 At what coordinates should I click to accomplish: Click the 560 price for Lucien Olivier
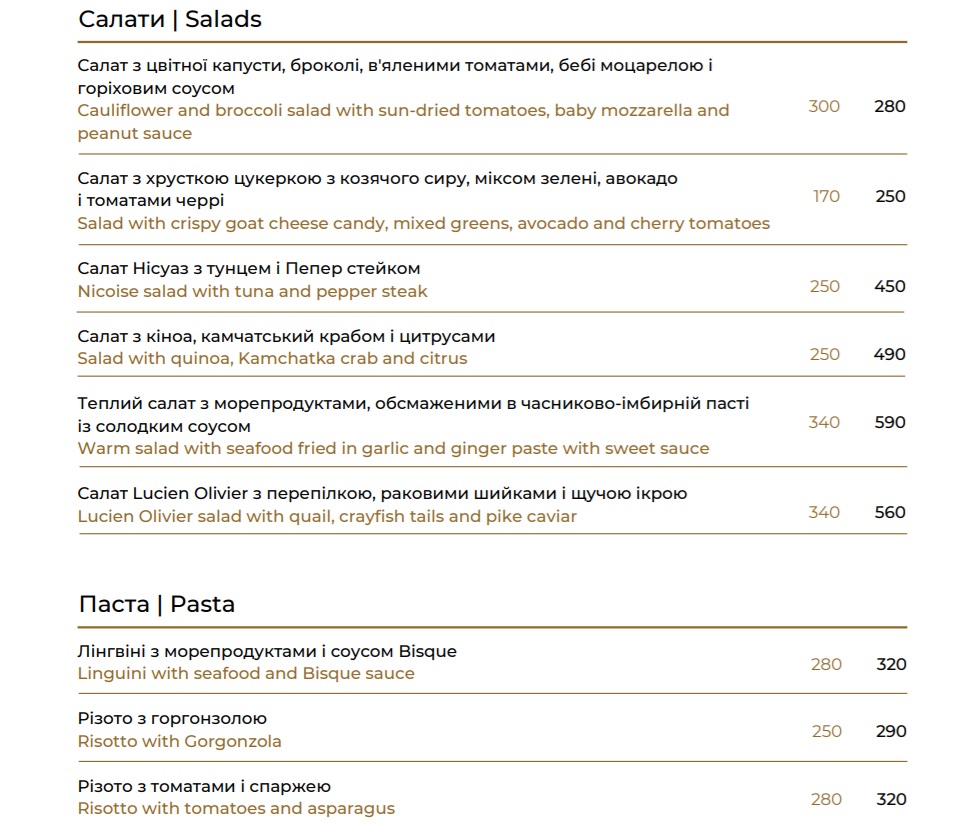coord(890,512)
